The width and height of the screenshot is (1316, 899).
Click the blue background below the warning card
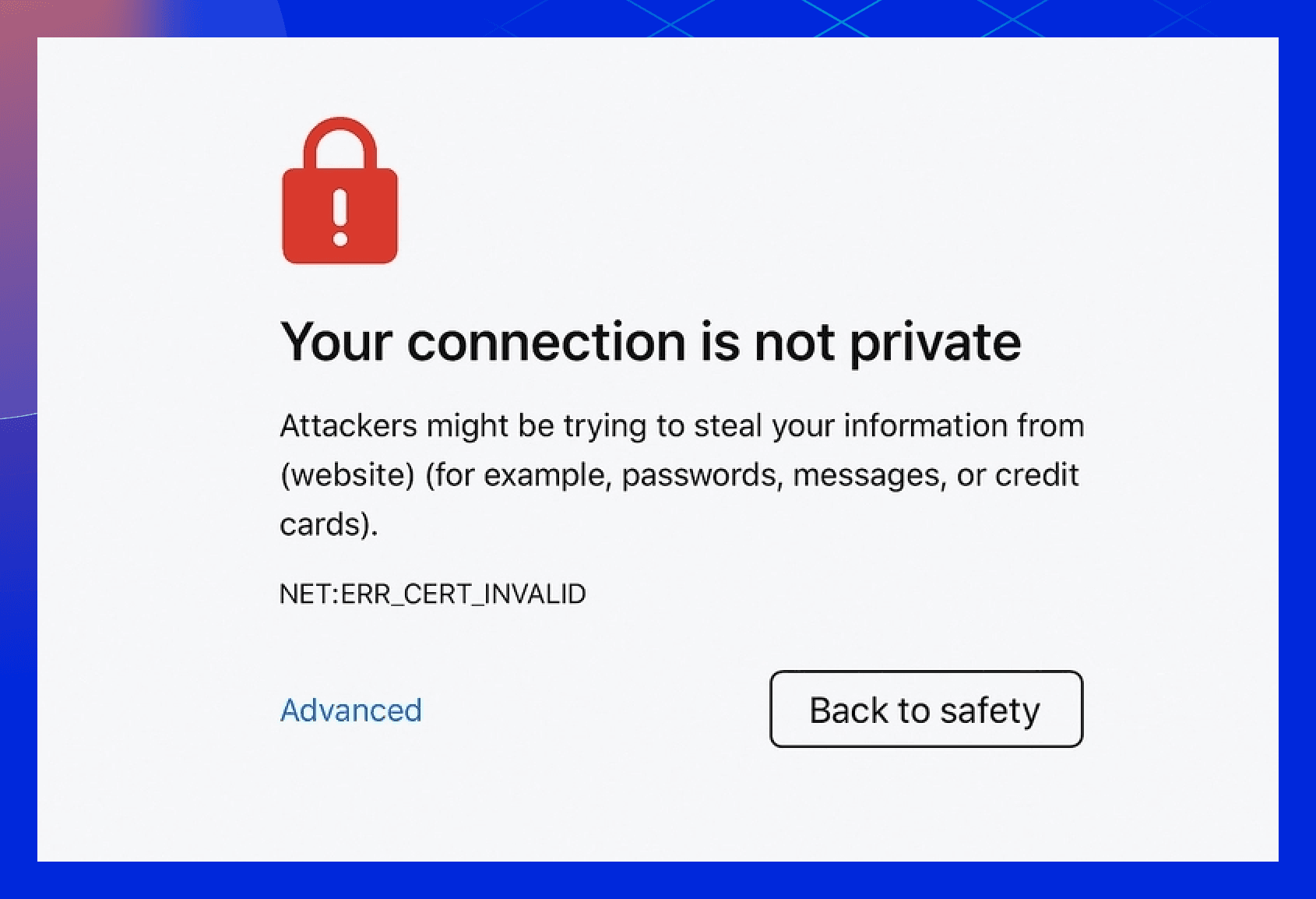658,881
